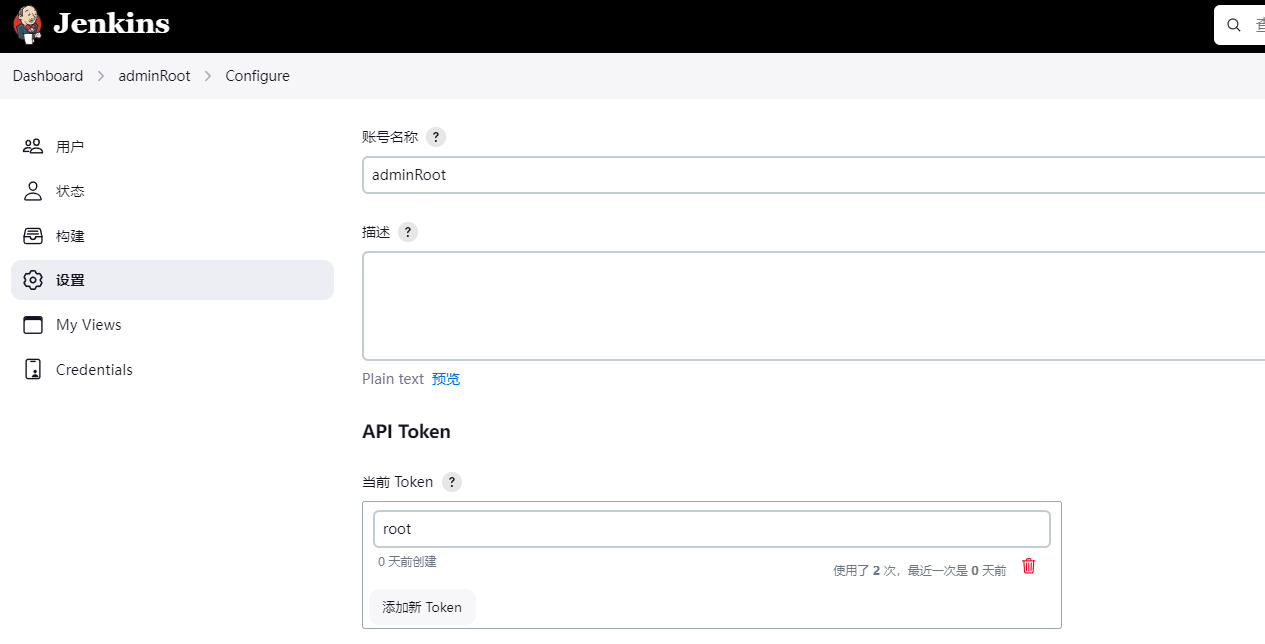1265x644 pixels.
Task: Open My Views via its window icon
Action: [x=33, y=324]
